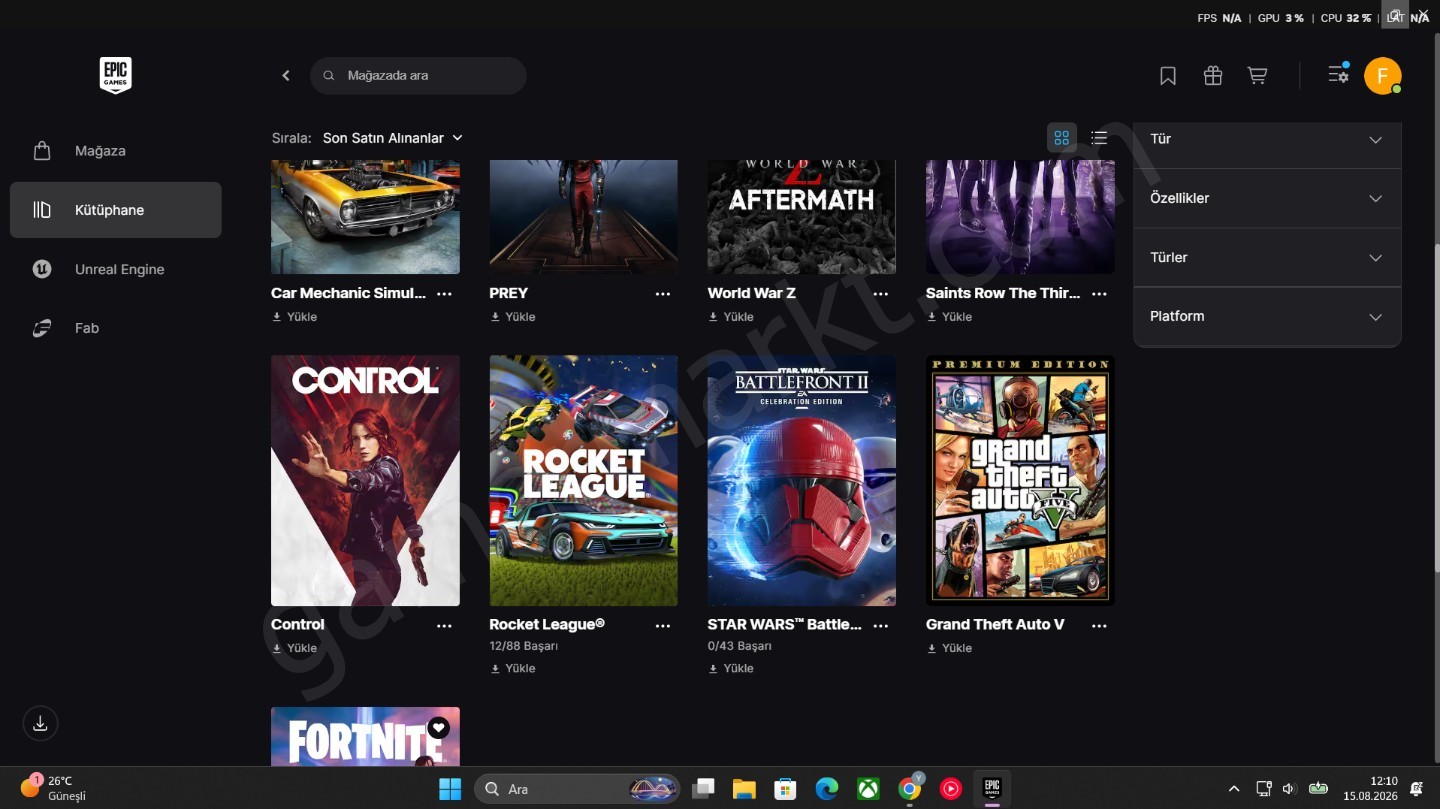Expand the Platform filter
1440x809 pixels.
(x=1267, y=317)
